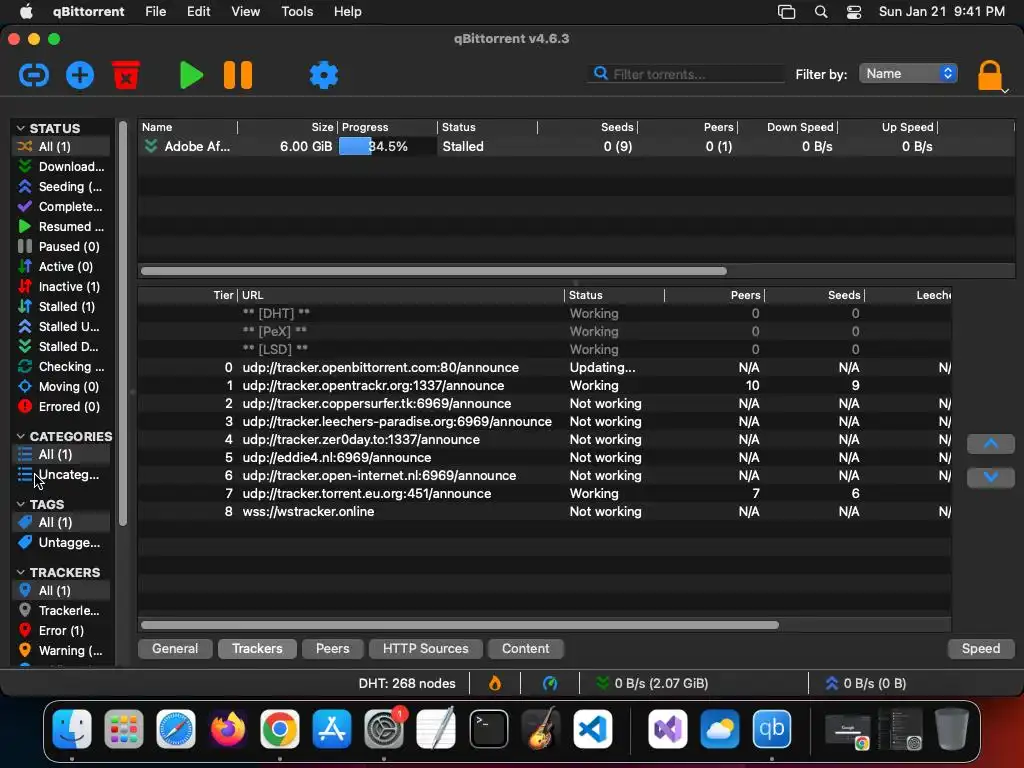Viewport: 1024px width, 768px height.
Task: Select tracker udp://tracker.opentrackr.org:1337/announce row
Action: pyautogui.click(x=545, y=385)
